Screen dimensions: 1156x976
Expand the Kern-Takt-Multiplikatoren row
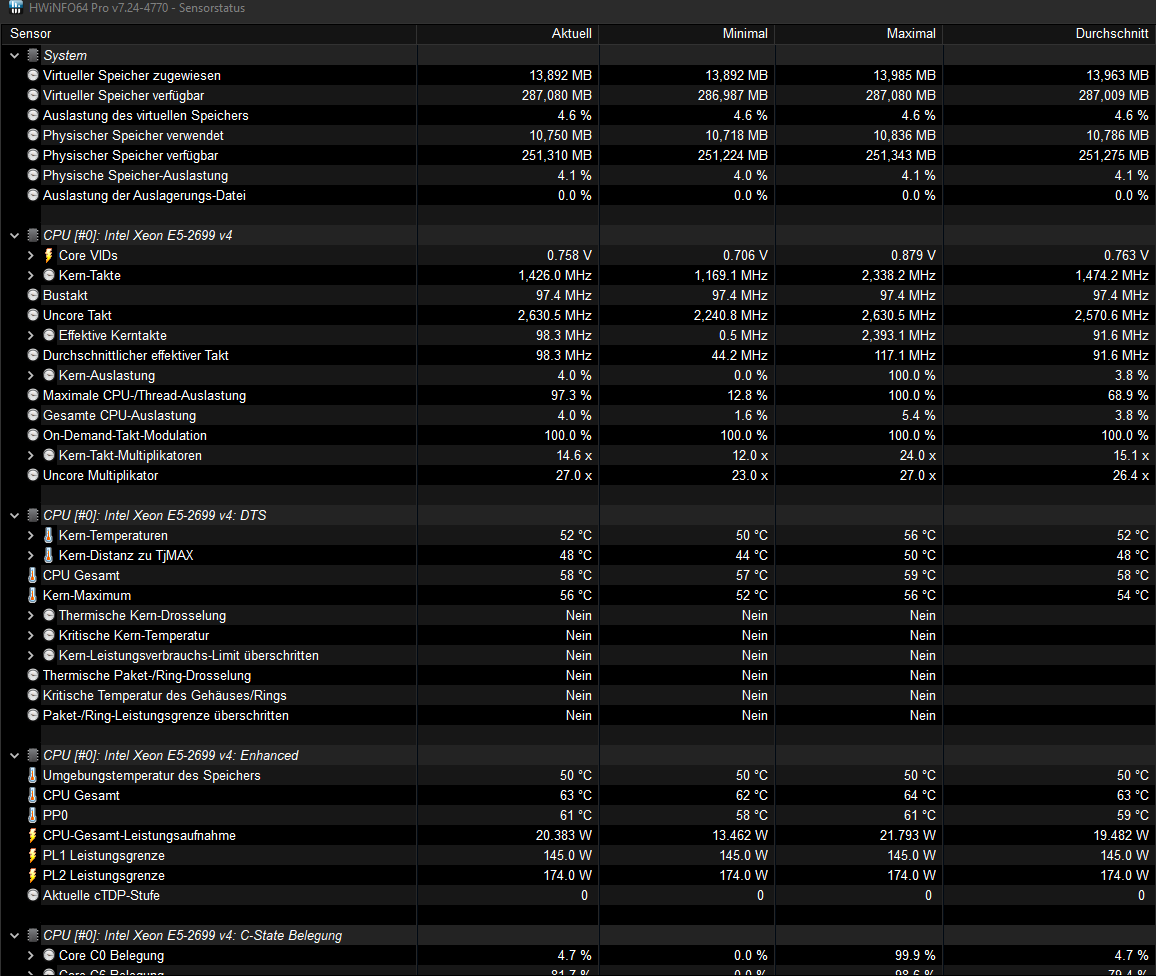(31, 456)
